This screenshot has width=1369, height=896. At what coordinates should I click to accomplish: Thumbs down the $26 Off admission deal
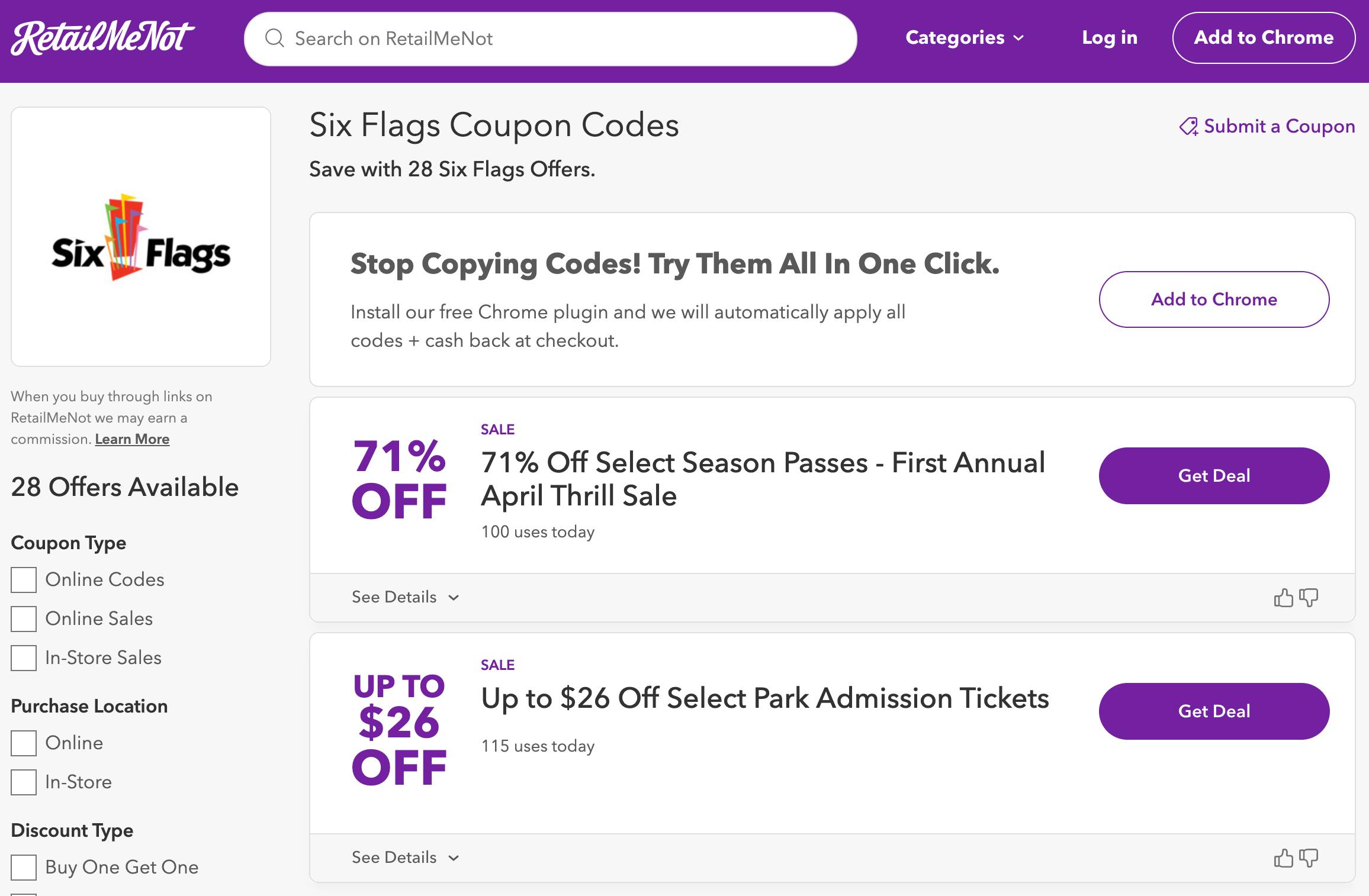[x=1309, y=858]
